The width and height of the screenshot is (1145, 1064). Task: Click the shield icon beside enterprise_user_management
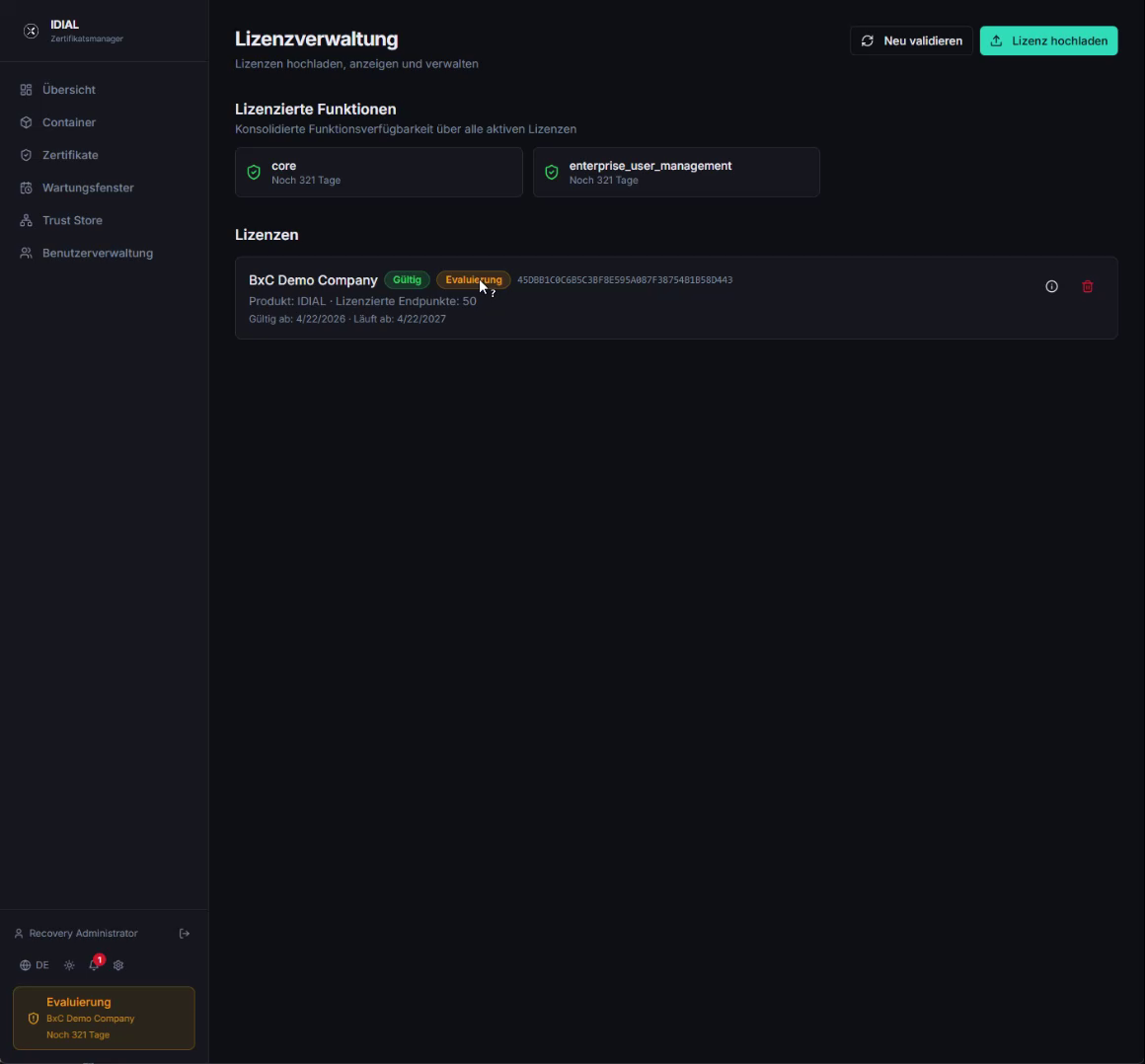click(x=552, y=173)
